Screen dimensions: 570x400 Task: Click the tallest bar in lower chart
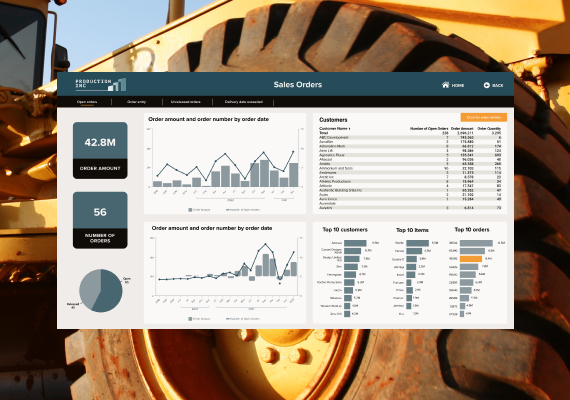pyautogui.click(x=266, y=265)
